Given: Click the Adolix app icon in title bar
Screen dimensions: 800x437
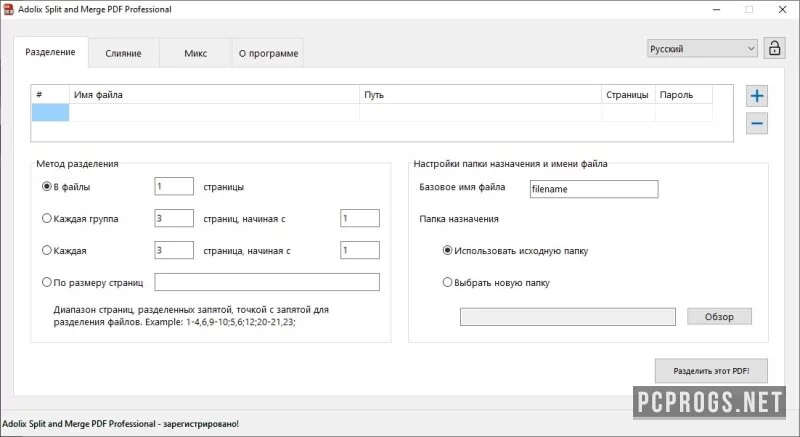Looking at the screenshot, I should pos(8,9).
